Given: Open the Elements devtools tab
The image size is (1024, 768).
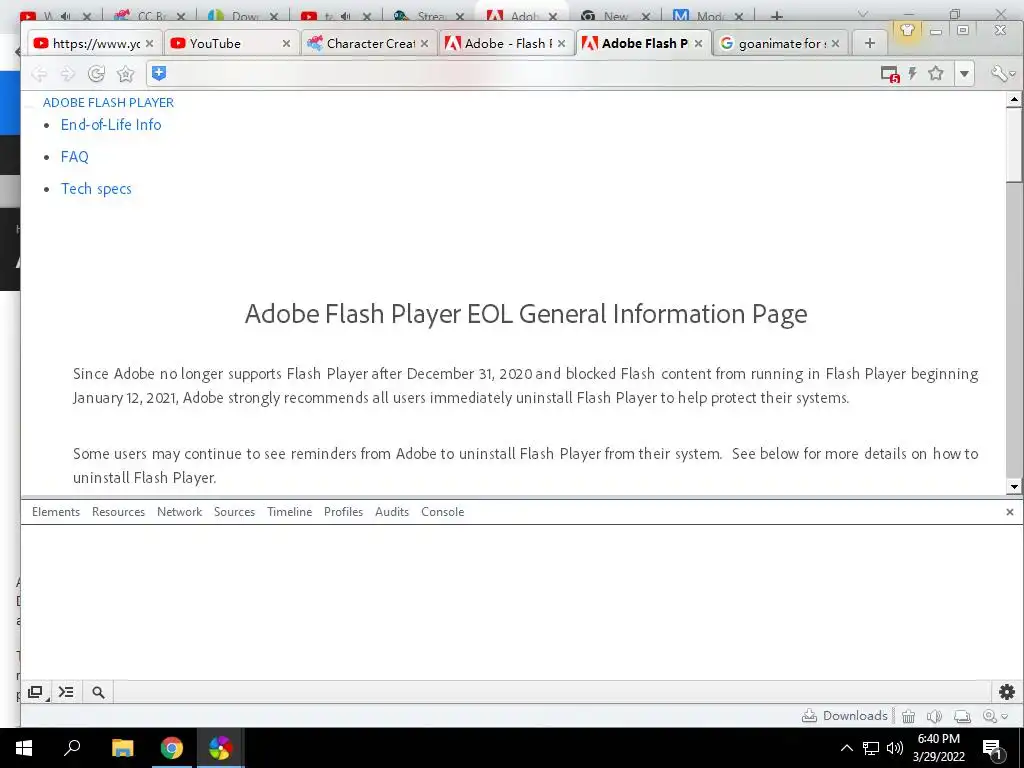Looking at the screenshot, I should (x=56, y=512).
